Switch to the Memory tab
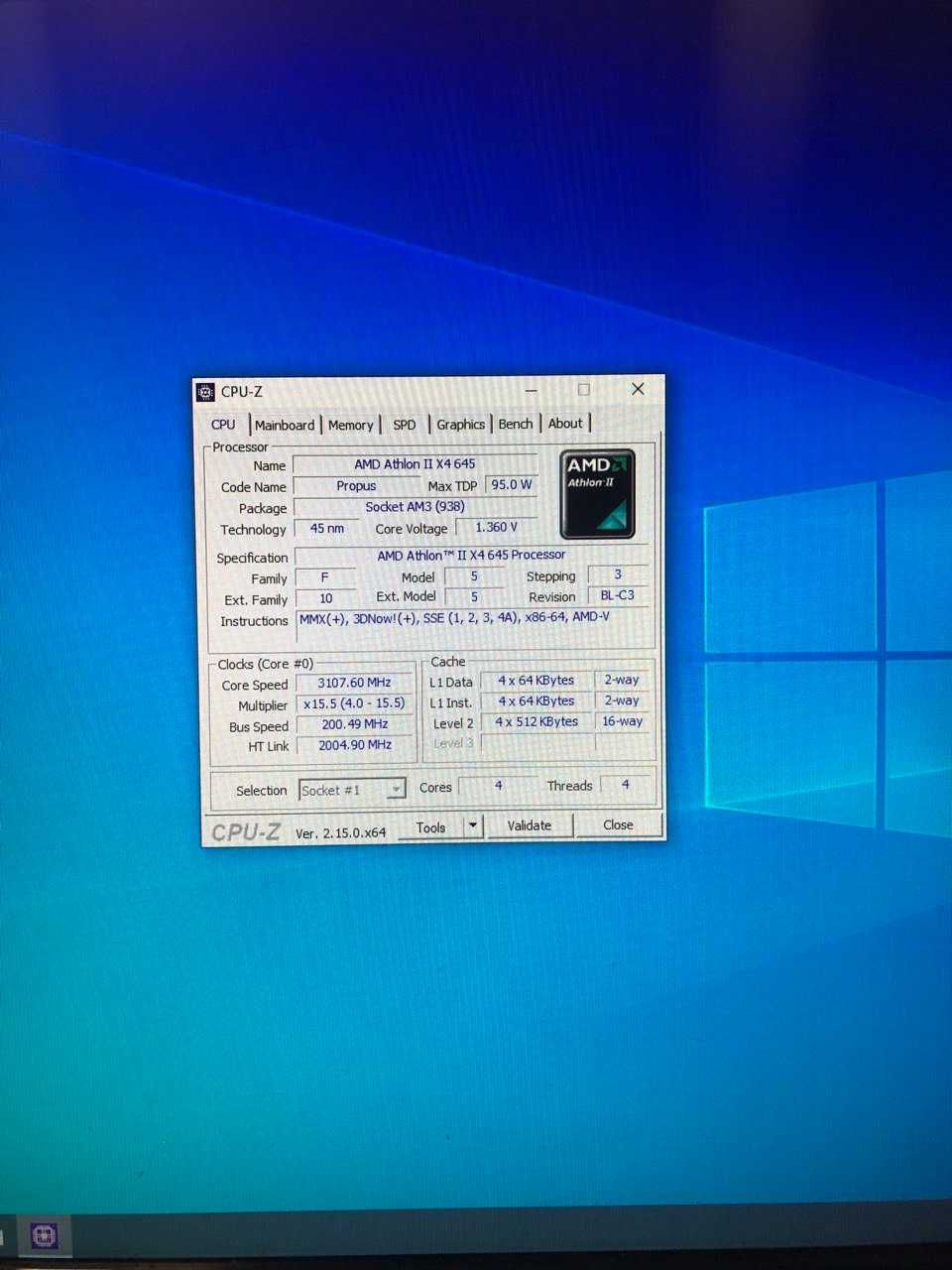The height and width of the screenshot is (1270, 952). coord(351,425)
